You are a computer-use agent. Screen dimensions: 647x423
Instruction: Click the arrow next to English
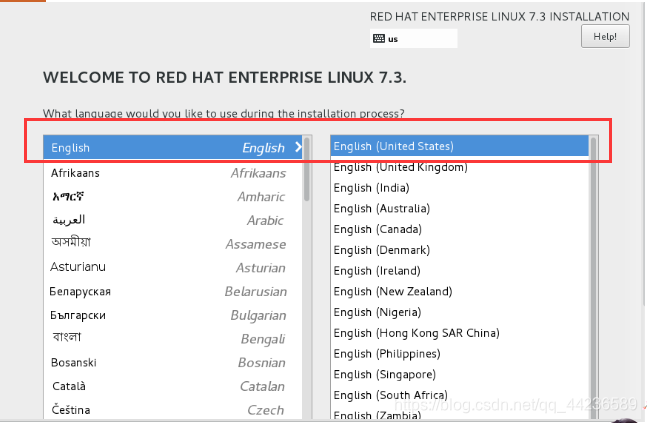pyautogui.click(x=298, y=147)
